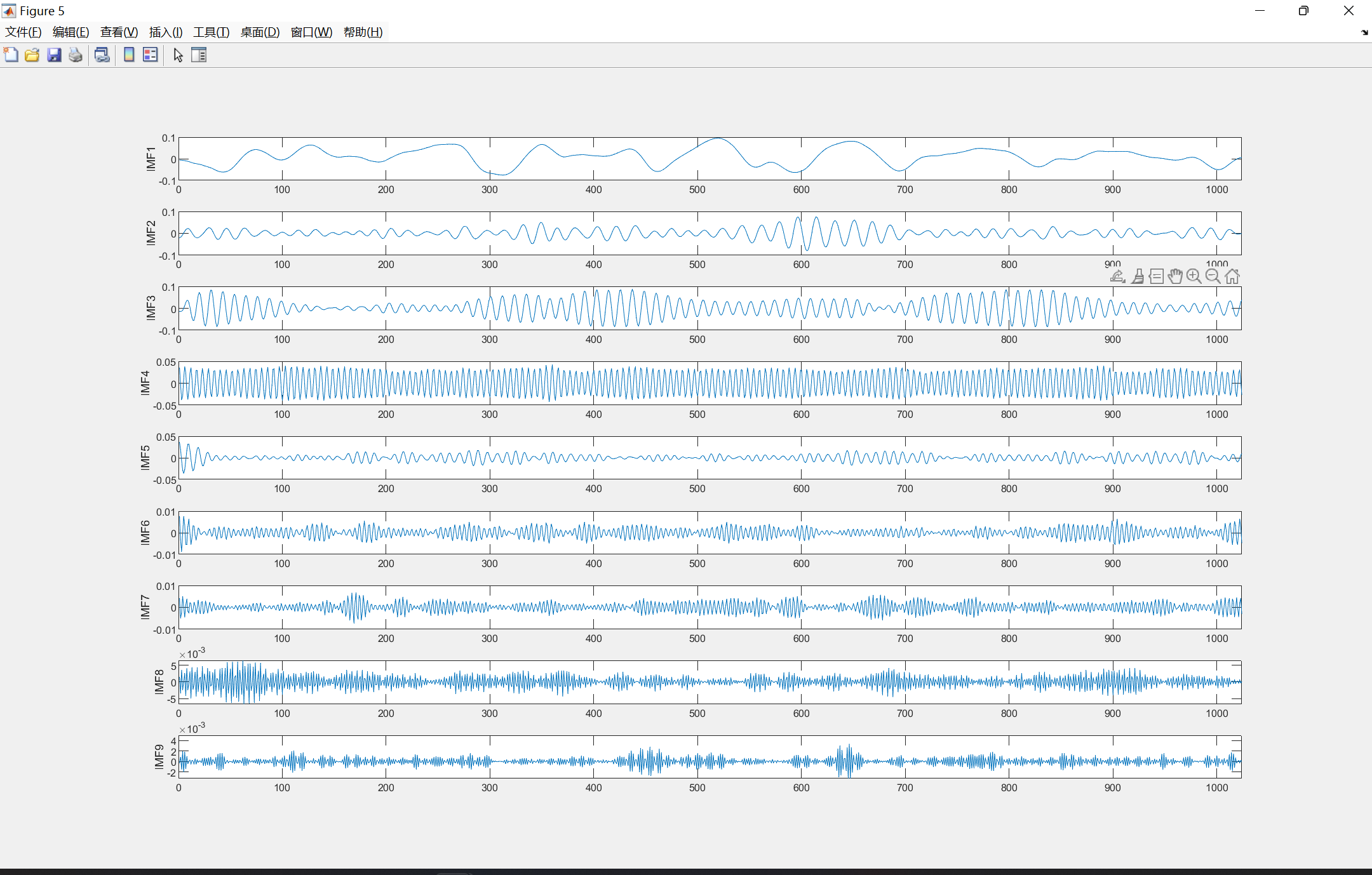
Task: Enable the Edit Plot arrow tool
Action: [x=178, y=55]
